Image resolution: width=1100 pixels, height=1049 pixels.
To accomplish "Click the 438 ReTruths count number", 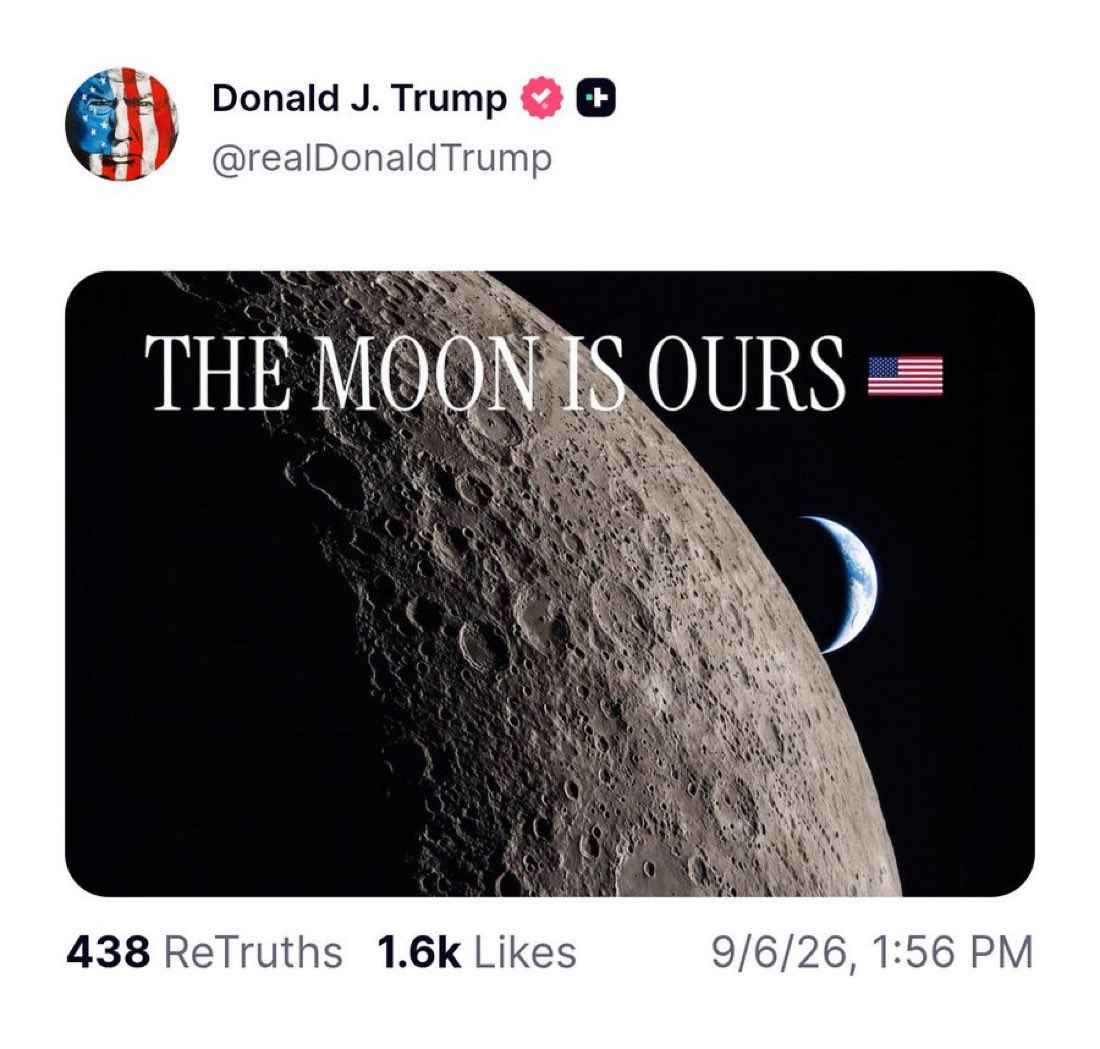I will (x=107, y=953).
